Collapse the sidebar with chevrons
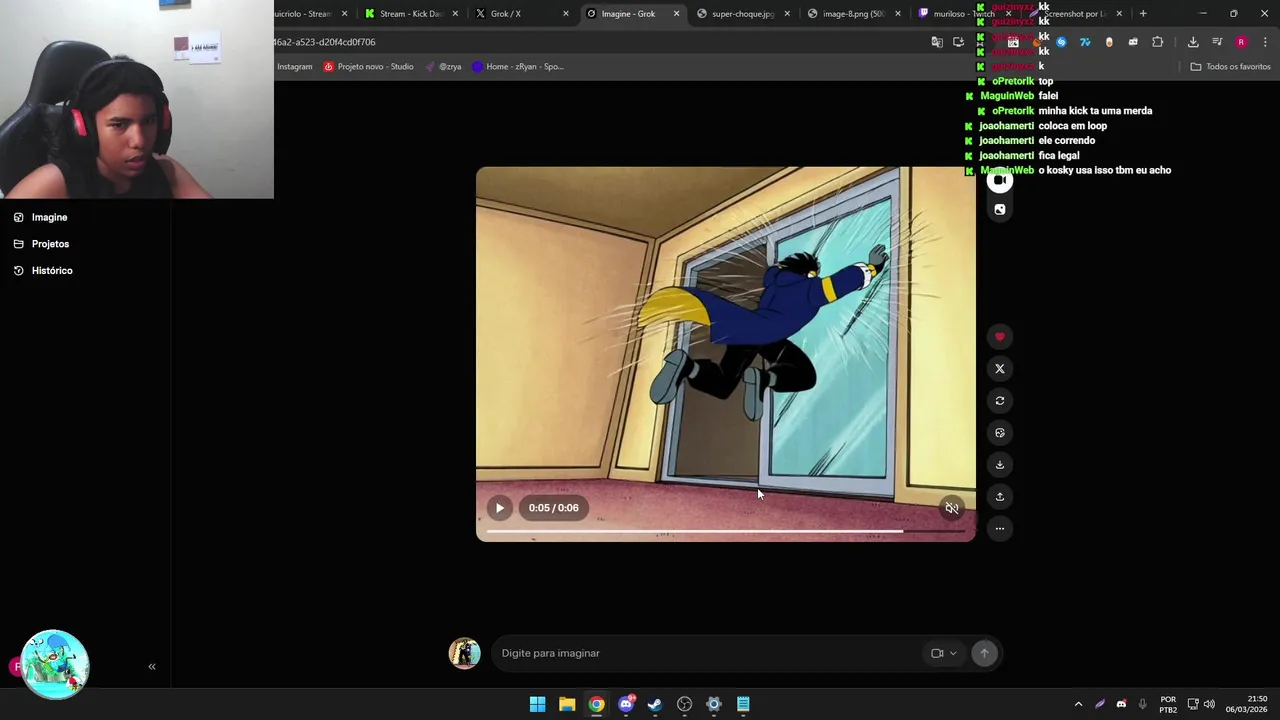Image resolution: width=1280 pixels, height=720 pixels. (152, 666)
